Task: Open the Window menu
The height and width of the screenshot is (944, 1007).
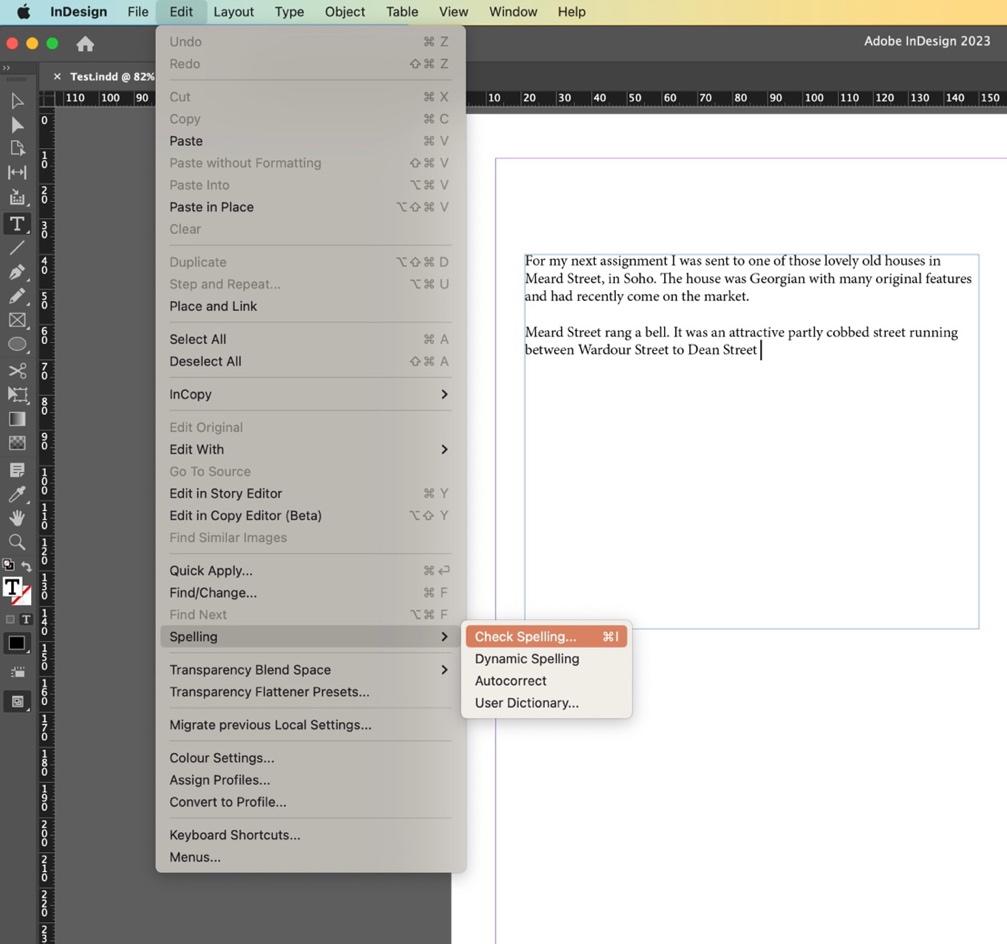Action: pyautogui.click(x=513, y=12)
